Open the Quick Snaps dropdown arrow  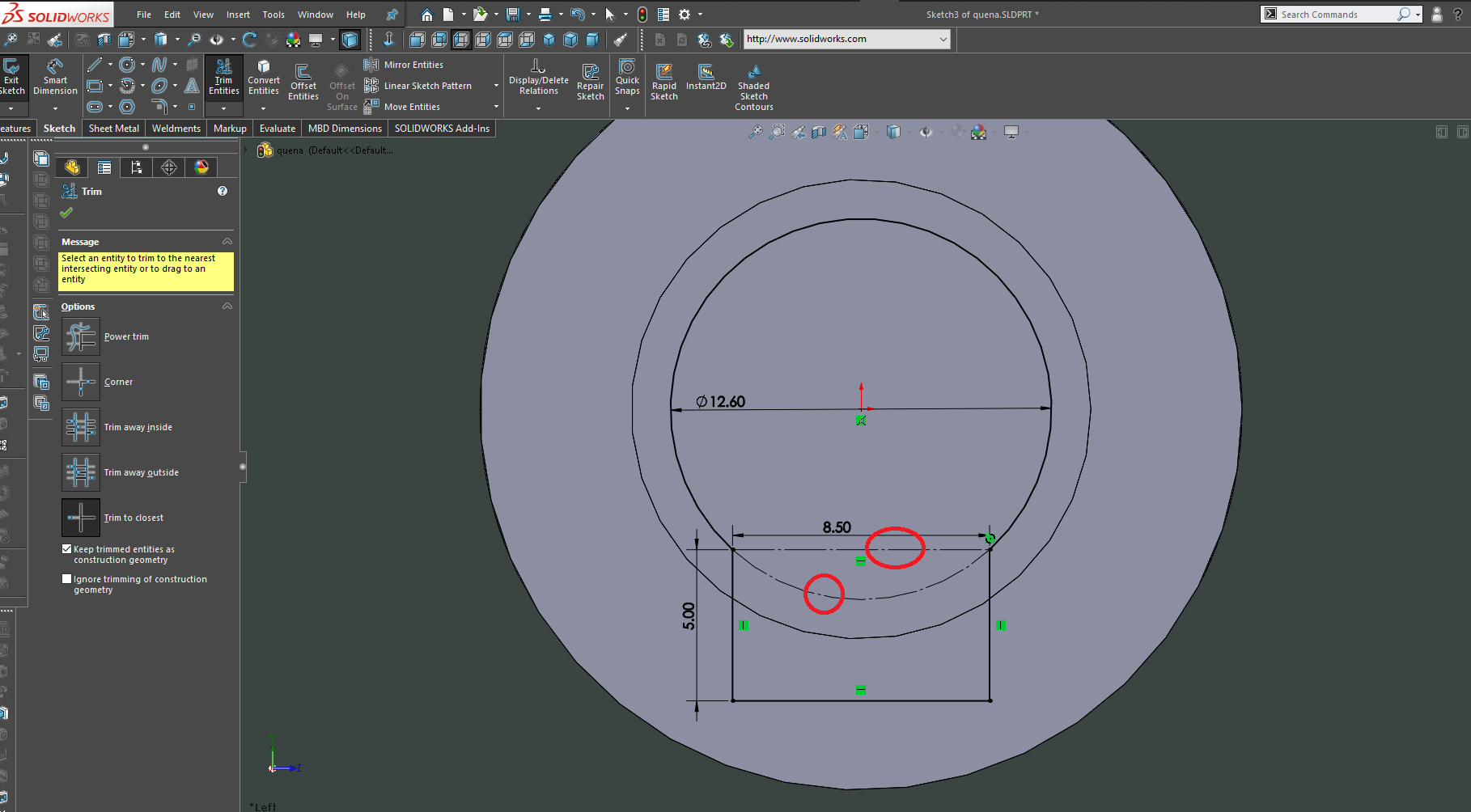pos(627,108)
